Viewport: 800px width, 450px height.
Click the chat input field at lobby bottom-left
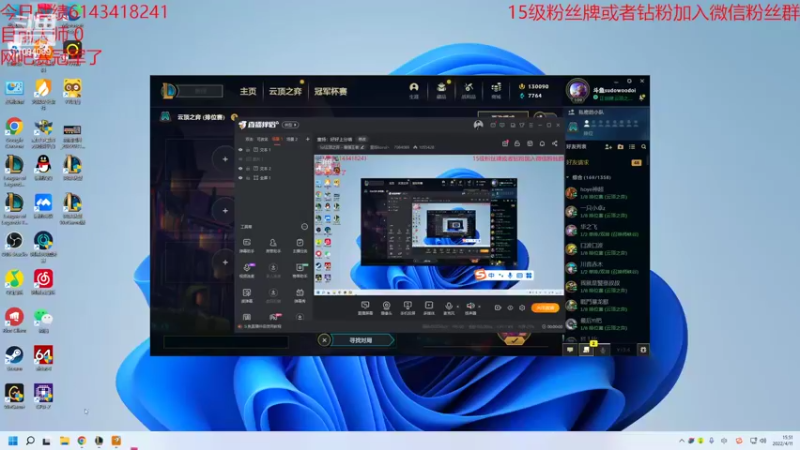point(226,342)
